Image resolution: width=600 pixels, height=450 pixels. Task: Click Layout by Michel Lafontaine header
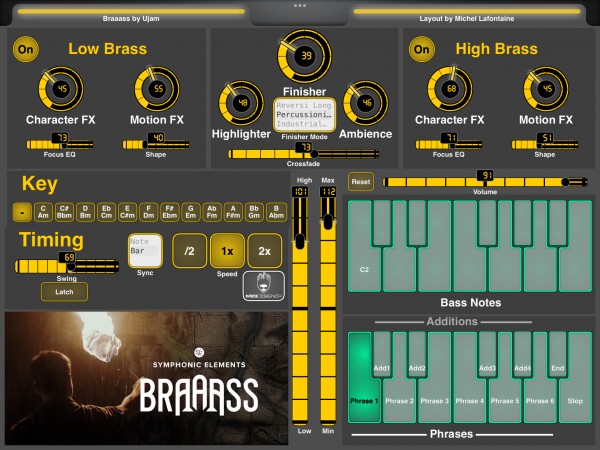click(467, 18)
